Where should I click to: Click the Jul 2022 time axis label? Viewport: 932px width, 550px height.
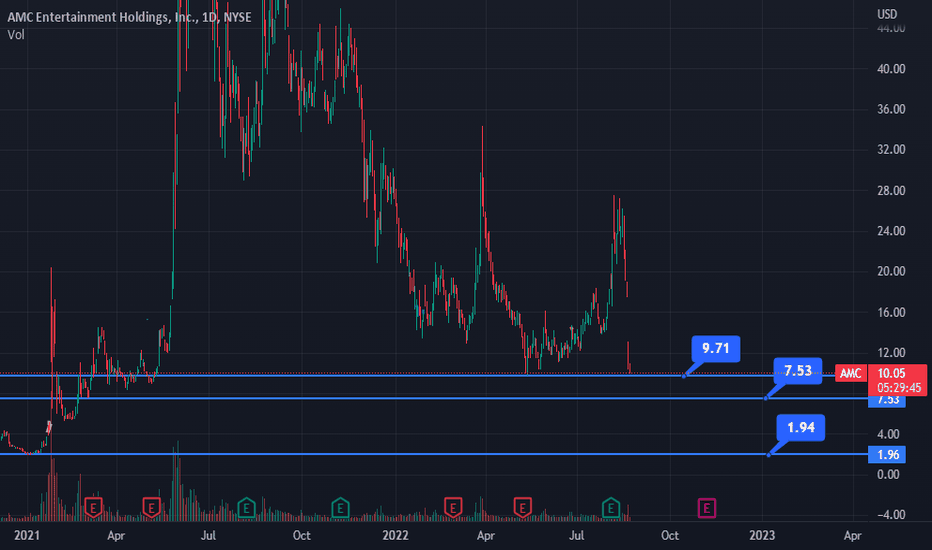[577, 536]
